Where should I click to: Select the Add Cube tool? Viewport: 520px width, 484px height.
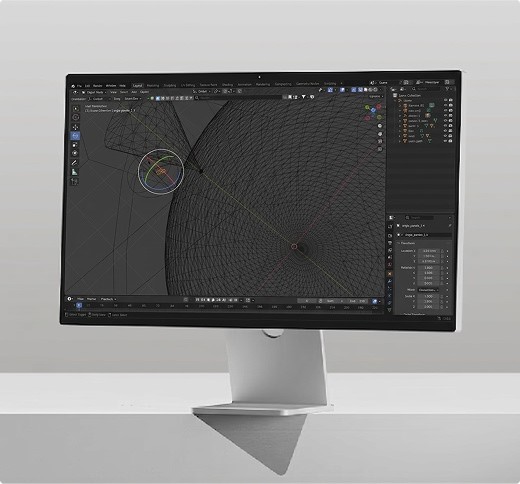(74, 181)
